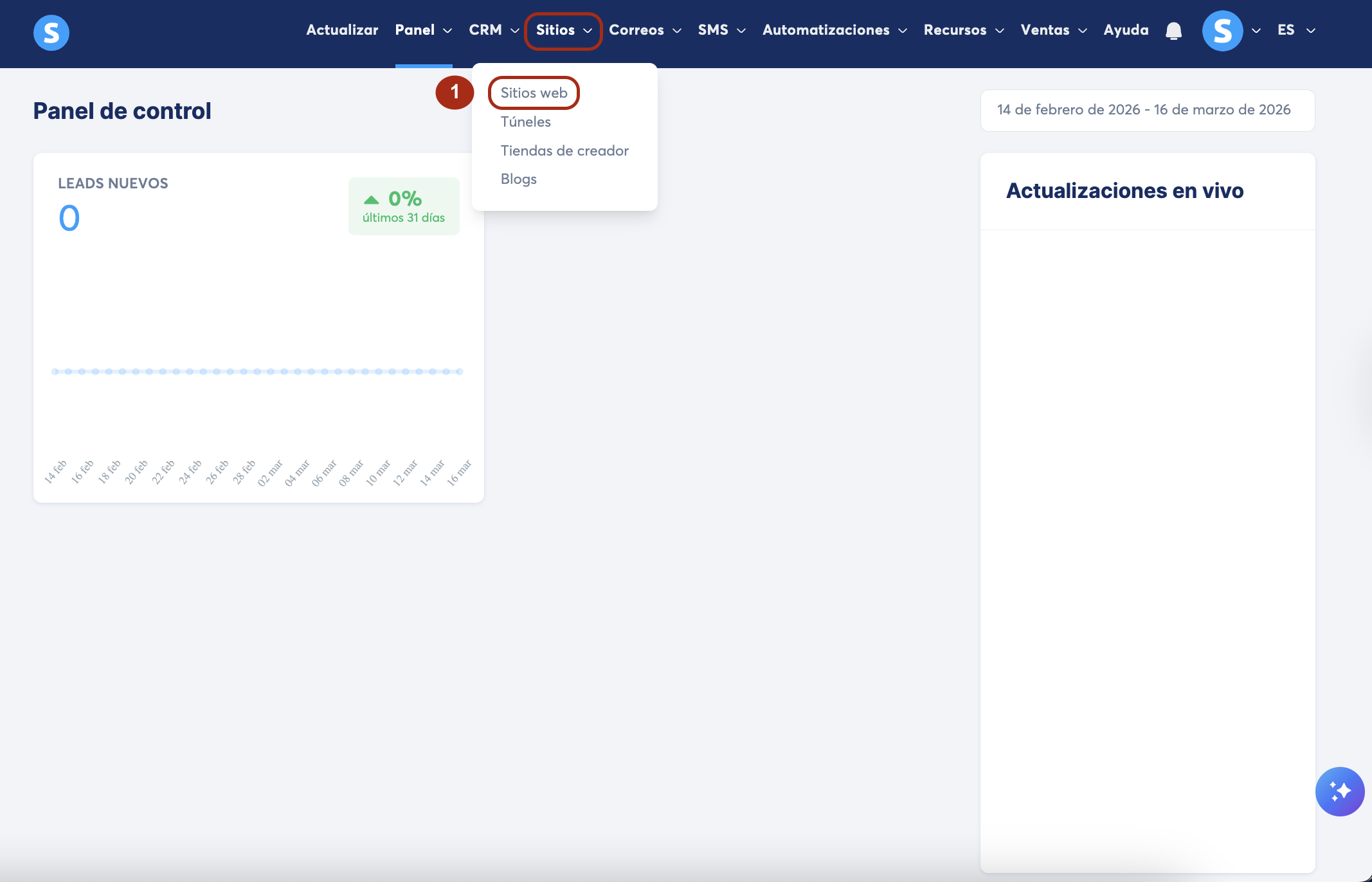Image resolution: width=1372 pixels, height=882 pixels.
Task: Open Blogs from the Sitios menu
Action: [518, 179]
